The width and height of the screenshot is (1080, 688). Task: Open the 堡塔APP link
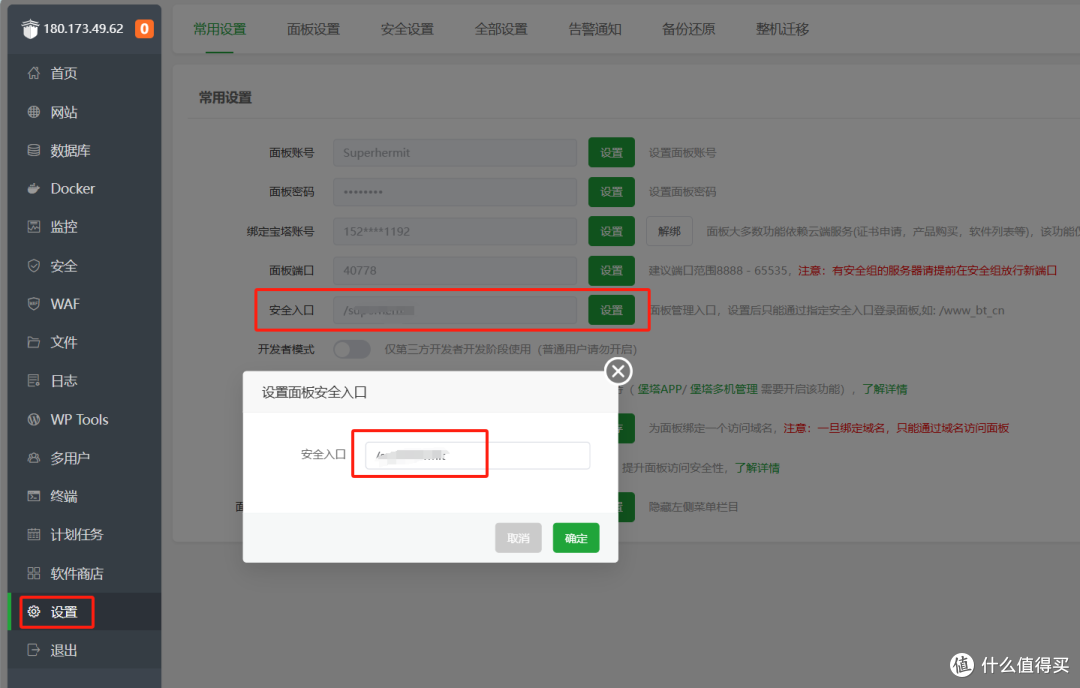tap(659, 389)
